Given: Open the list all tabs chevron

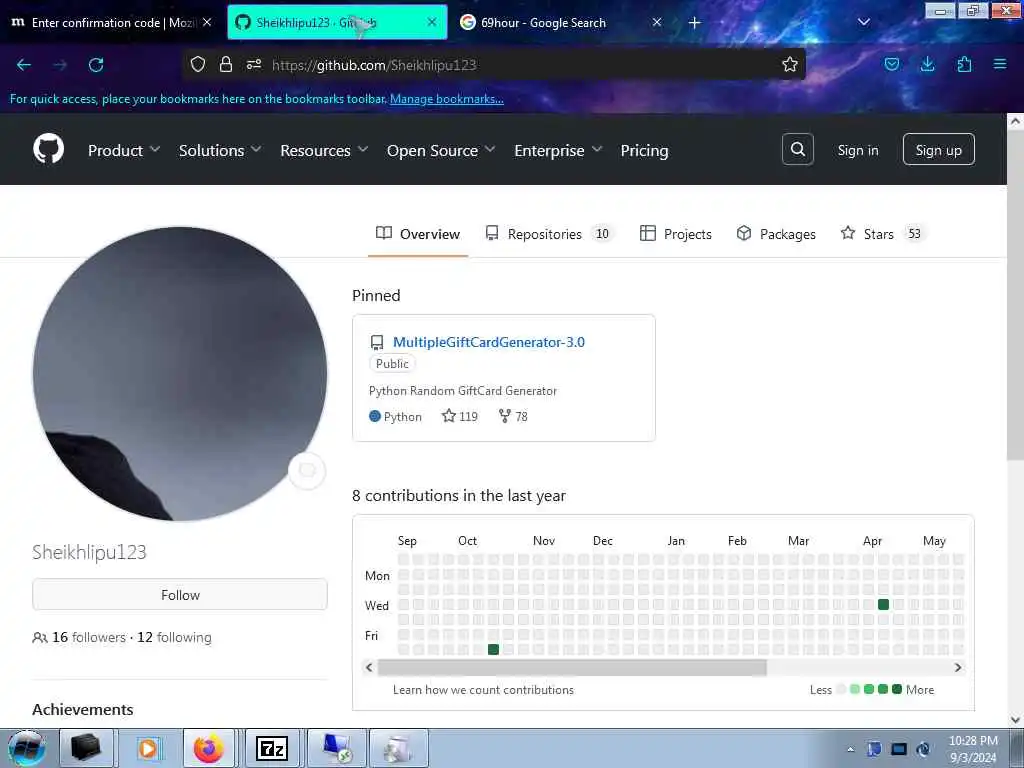Looking at the screenshot, I should 863,22.
